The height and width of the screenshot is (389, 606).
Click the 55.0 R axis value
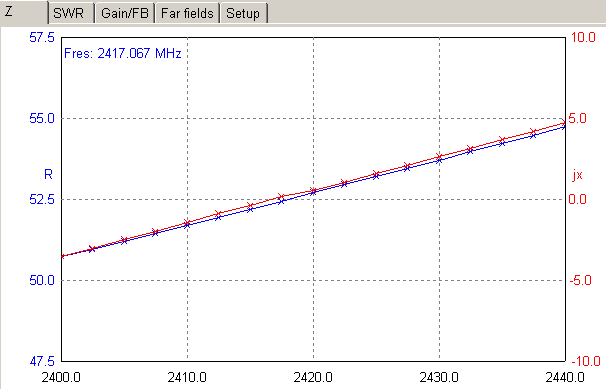coord(42,119)
